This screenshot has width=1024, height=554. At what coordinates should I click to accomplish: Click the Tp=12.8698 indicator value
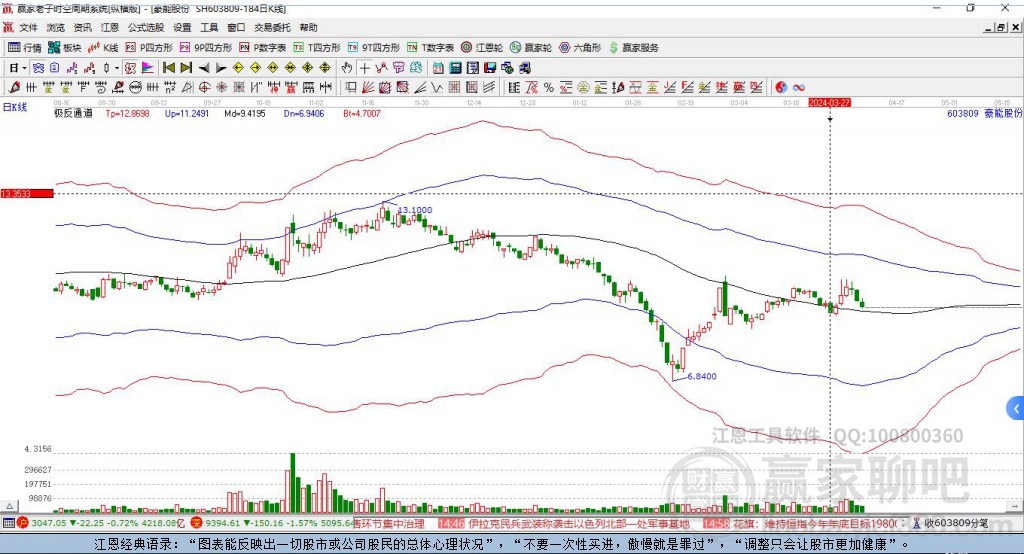coord(127,114)
